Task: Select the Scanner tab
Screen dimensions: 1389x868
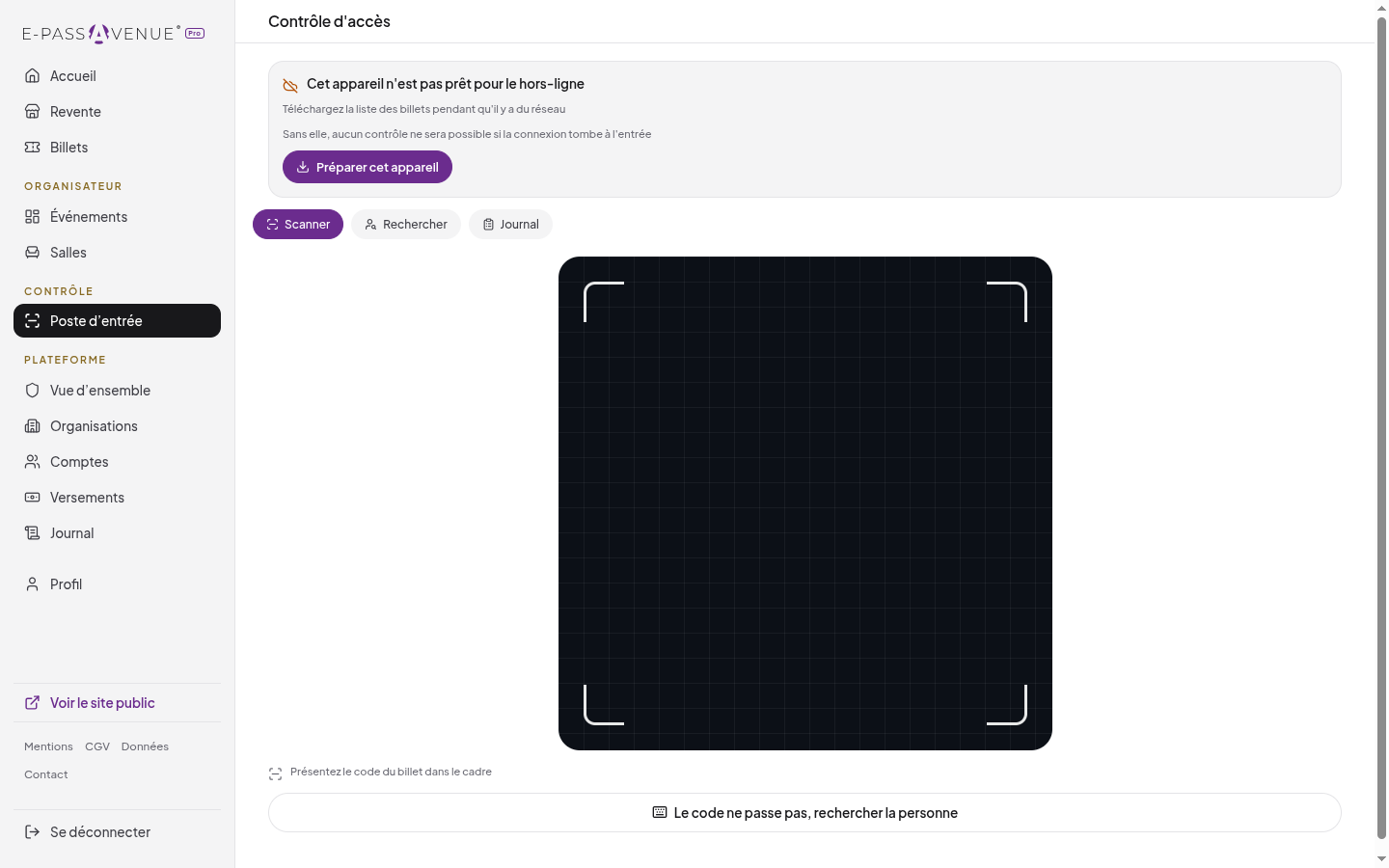Action: [298, 225]
